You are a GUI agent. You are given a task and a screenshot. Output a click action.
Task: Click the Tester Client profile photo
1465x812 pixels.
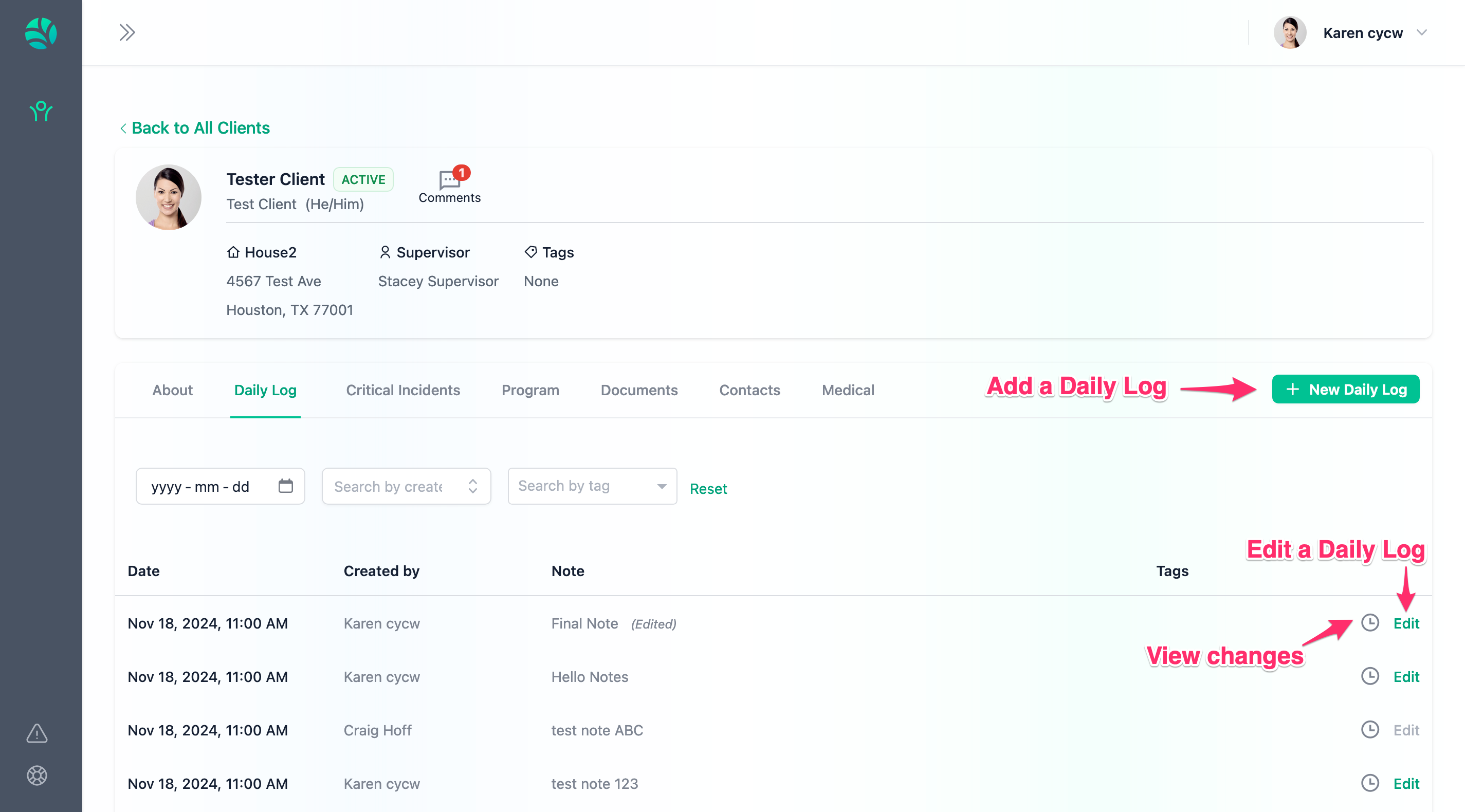(x=168, y=197)
